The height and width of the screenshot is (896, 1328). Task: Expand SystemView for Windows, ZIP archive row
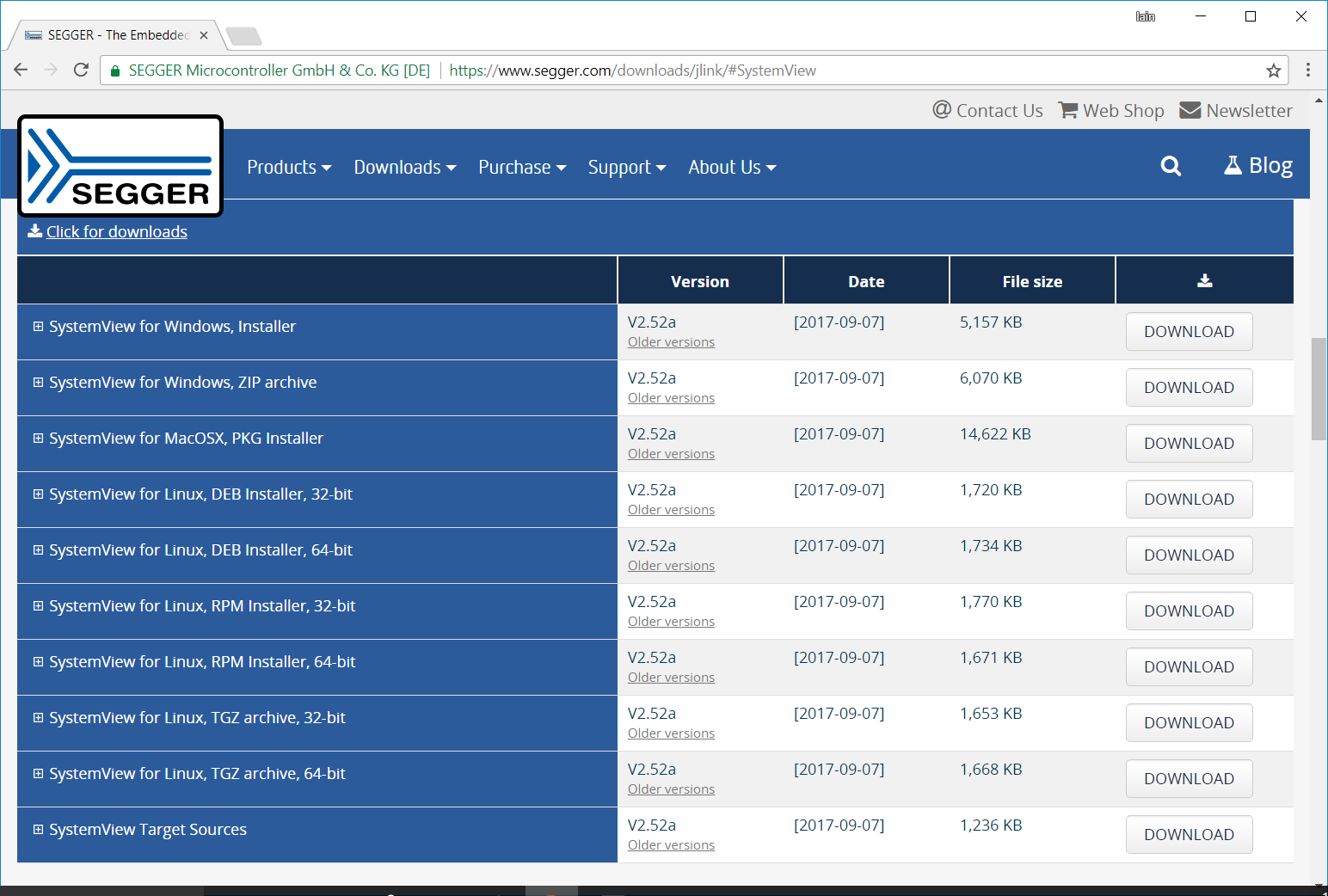(x=38, y=382)
